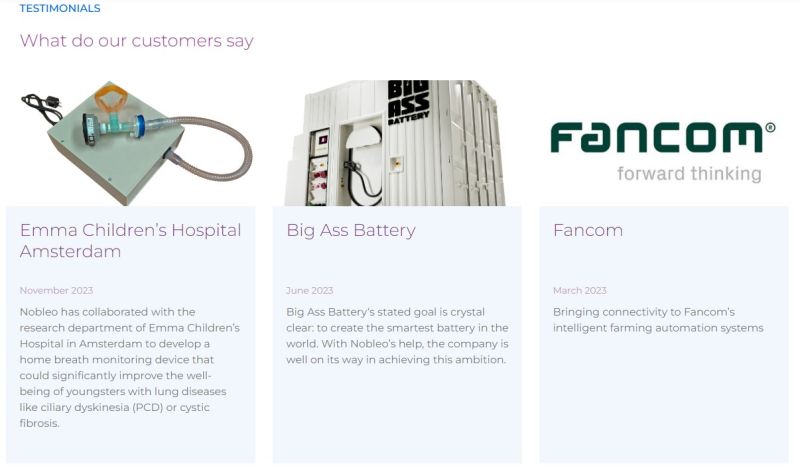The height and width of the screenshot is (468, 800).
Task: Click the 'What do our customers say' heading
Action: [137, 41]
